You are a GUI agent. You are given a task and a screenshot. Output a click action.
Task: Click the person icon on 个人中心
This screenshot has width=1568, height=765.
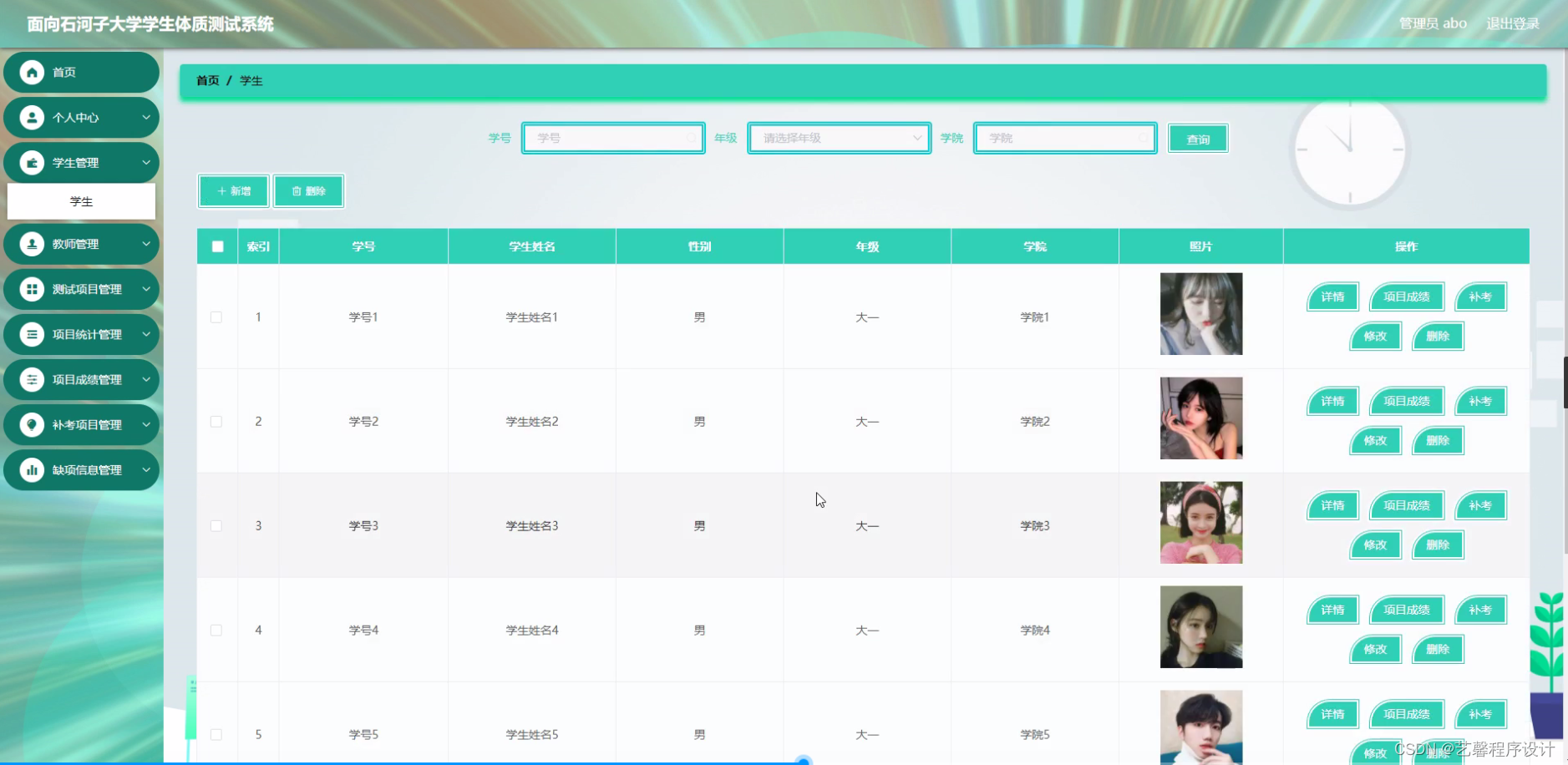33,118
